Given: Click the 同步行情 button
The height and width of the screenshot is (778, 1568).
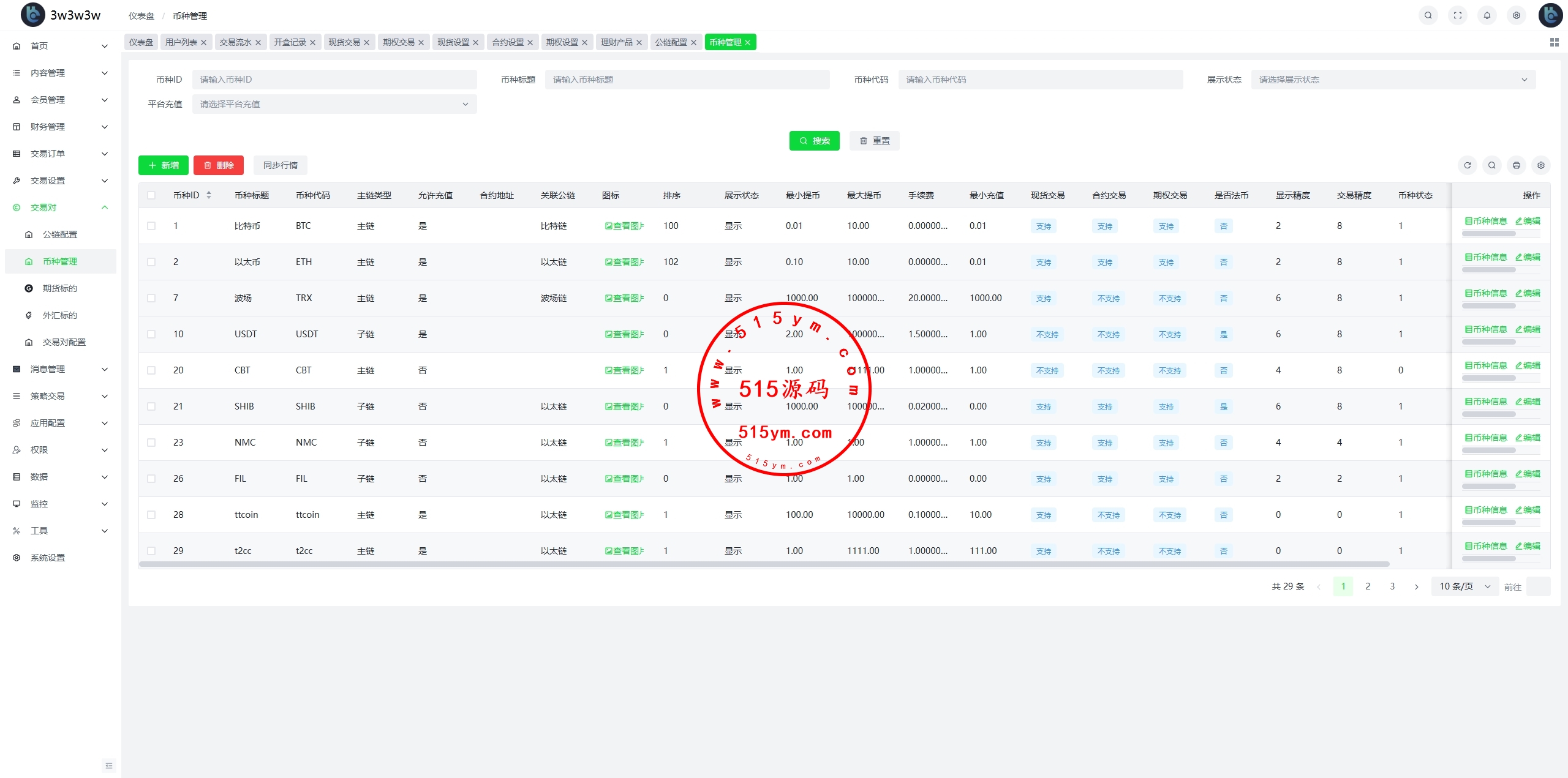Looking at the screenshot, I should click(x=281, y=165).
